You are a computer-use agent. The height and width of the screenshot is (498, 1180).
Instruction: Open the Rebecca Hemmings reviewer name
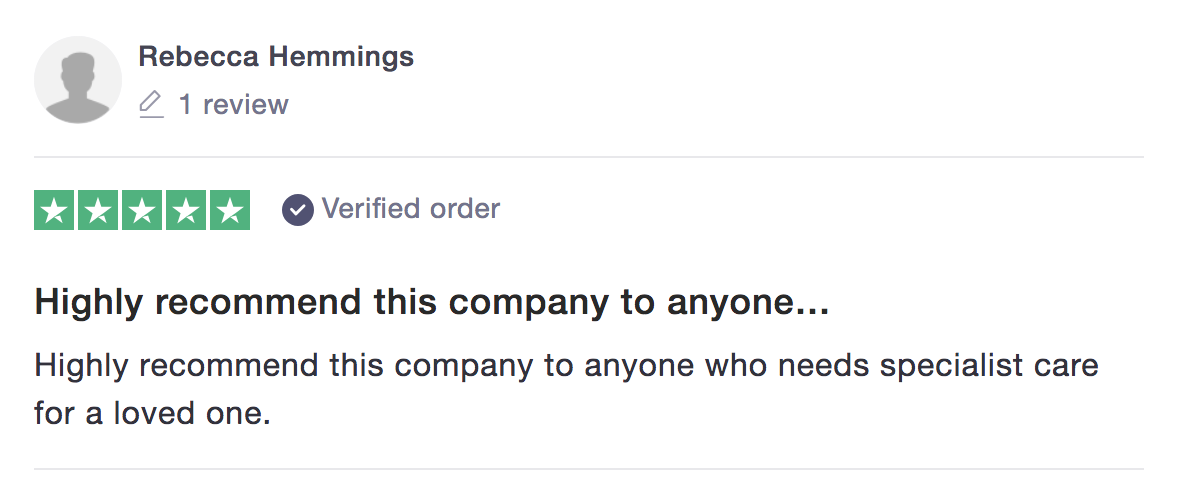point(276,56)
